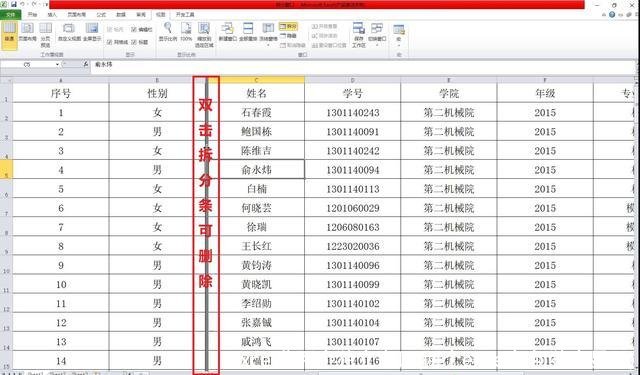This screenshot has width=640, height=375.
Task: Click View Side by Side (并排查看)
Action: point(325,27)
